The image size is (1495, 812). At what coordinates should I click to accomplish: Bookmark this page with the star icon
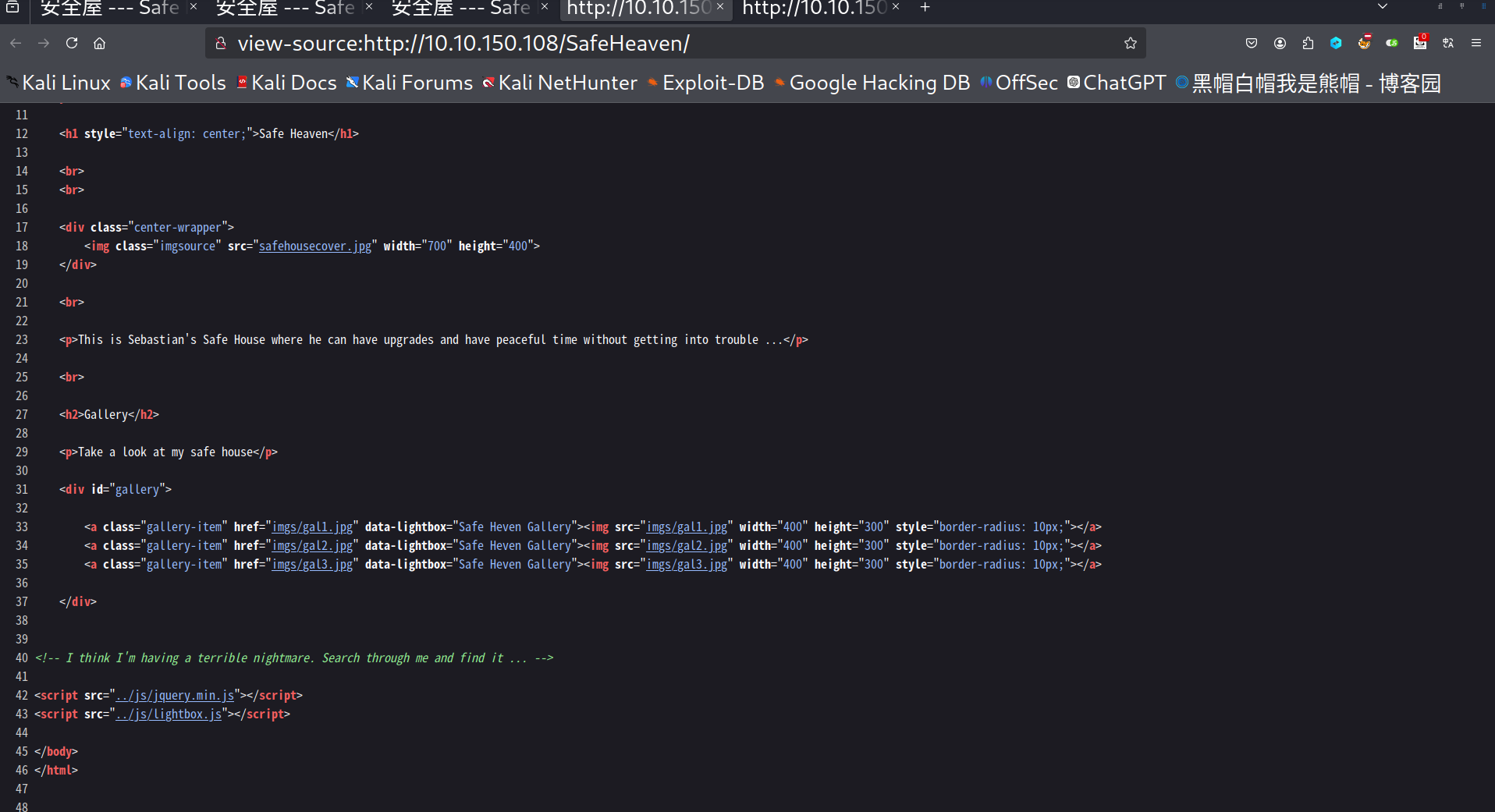pos(1130,44)
